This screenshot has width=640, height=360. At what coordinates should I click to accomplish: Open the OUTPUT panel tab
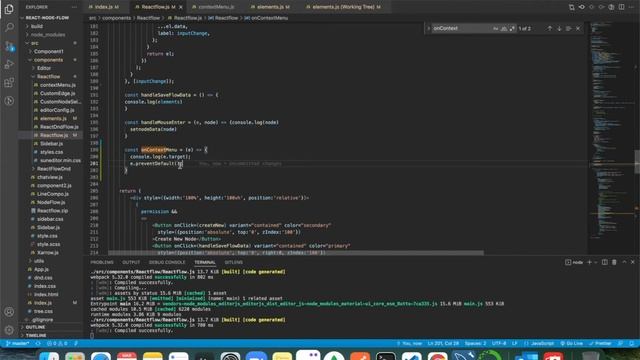coord(131,262)
